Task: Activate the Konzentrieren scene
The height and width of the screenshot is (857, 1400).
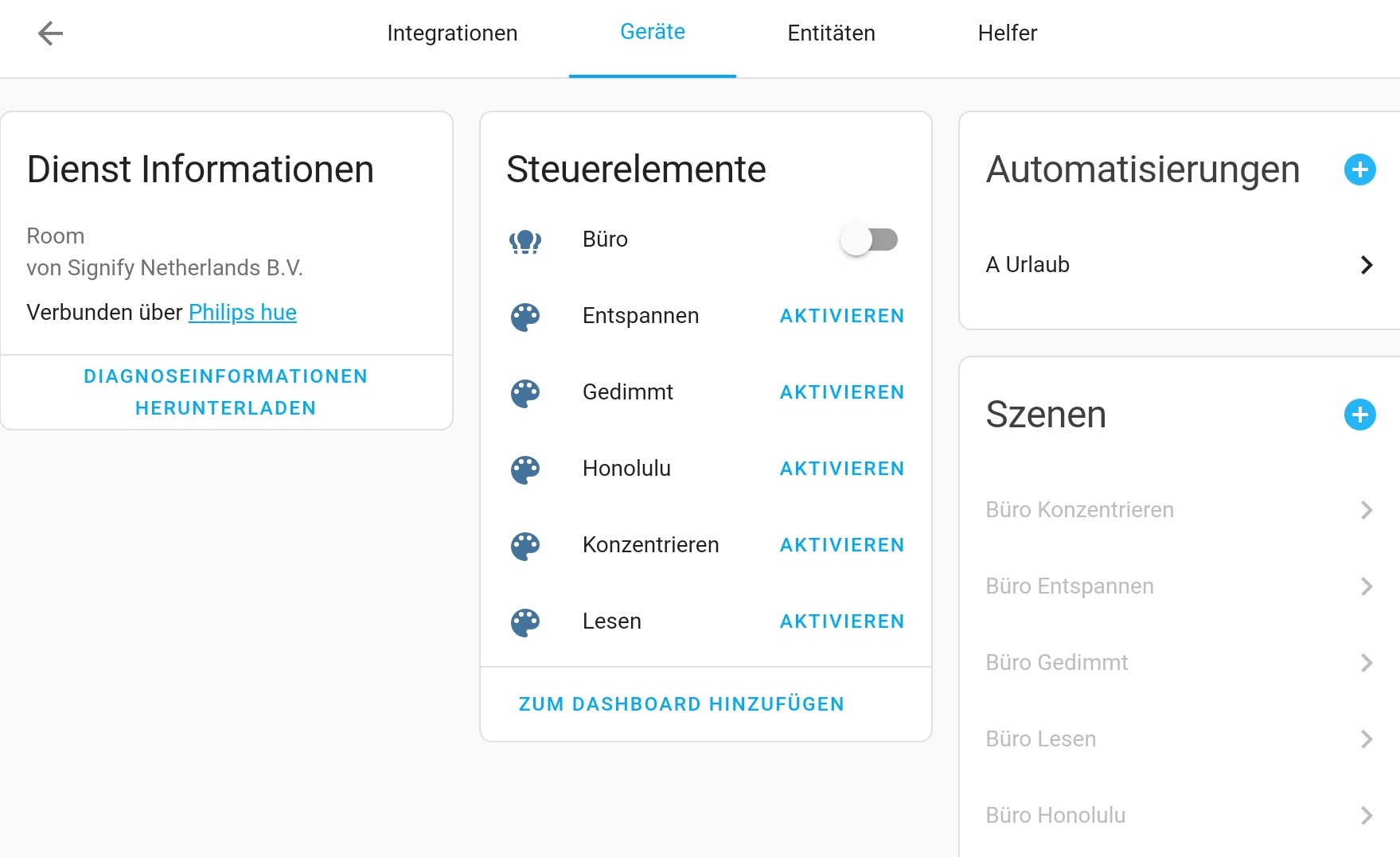Action: (x=841, y=545)
